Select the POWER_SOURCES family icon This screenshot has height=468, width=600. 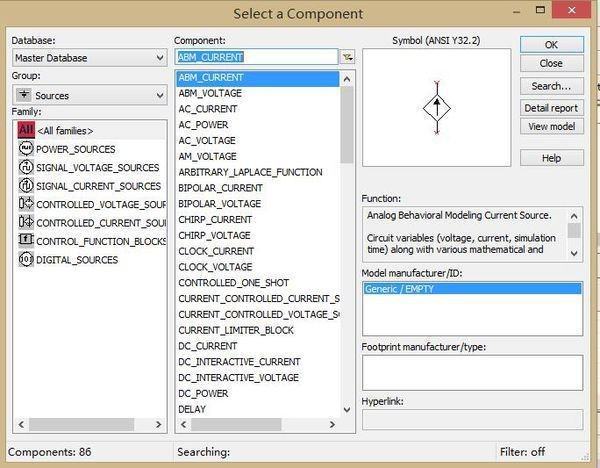[x=26, y=148]
